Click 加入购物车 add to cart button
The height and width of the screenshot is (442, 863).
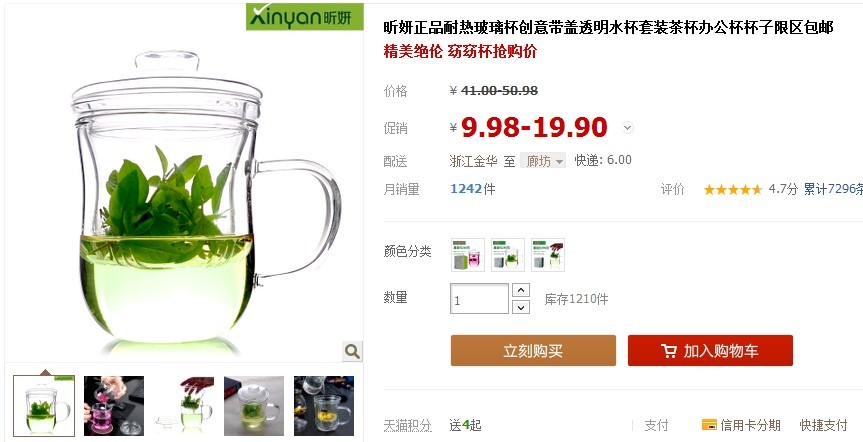click(x=710, y=351)
